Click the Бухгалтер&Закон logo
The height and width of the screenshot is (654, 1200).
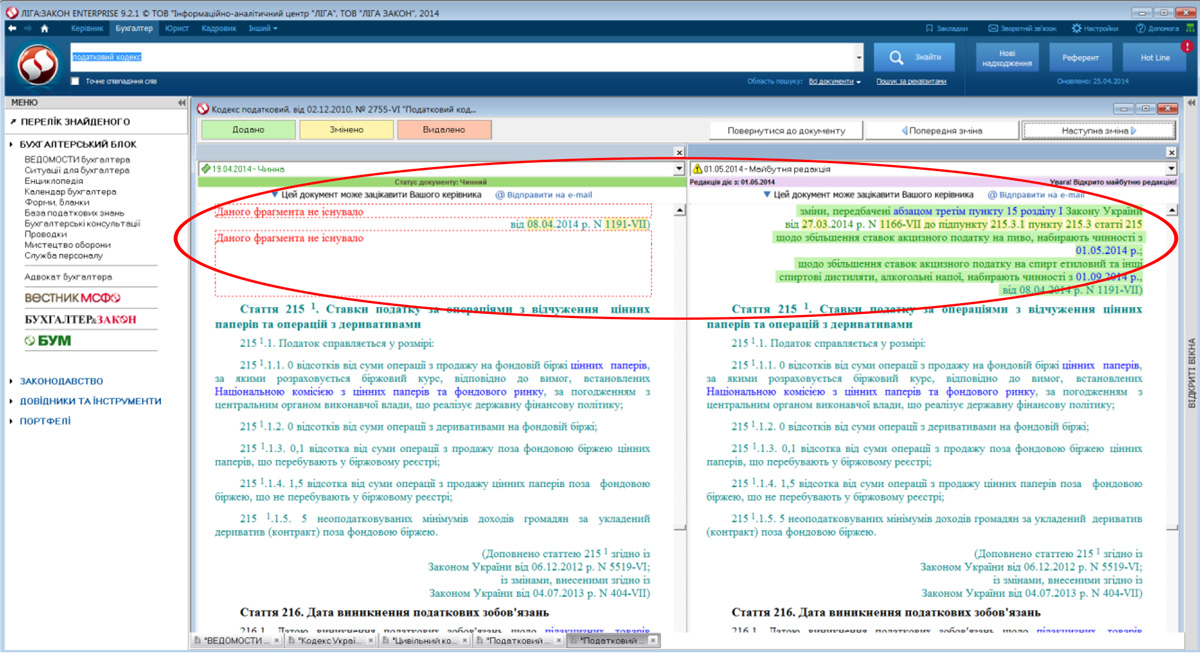[80, 319]
